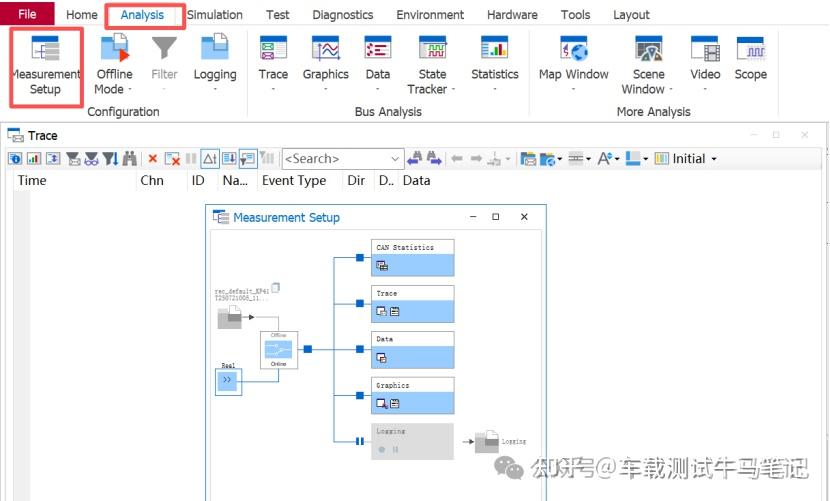
Task: Open the Scope ribbon icon
Action: pyautogui.click(x=750, y=49)
